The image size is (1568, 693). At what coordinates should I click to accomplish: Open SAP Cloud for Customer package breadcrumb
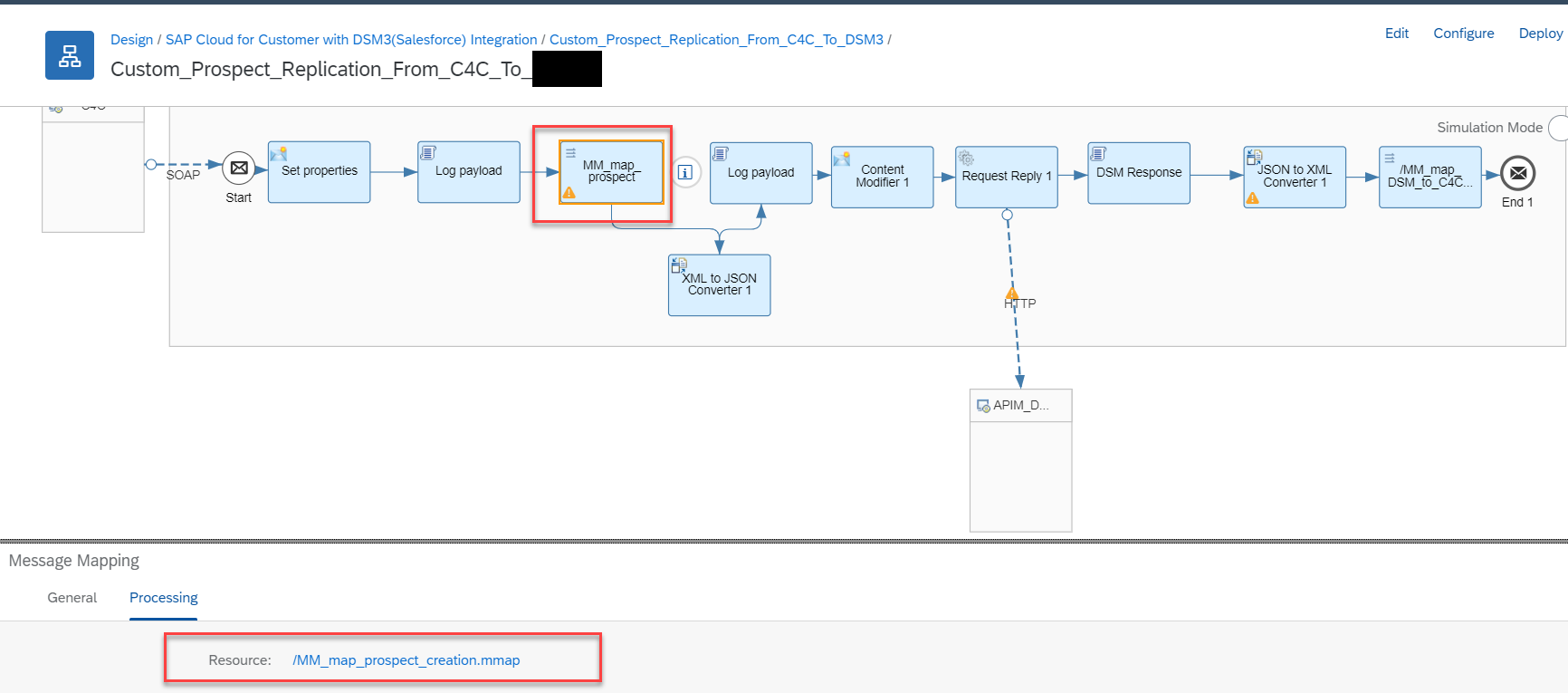click(351, 40)
